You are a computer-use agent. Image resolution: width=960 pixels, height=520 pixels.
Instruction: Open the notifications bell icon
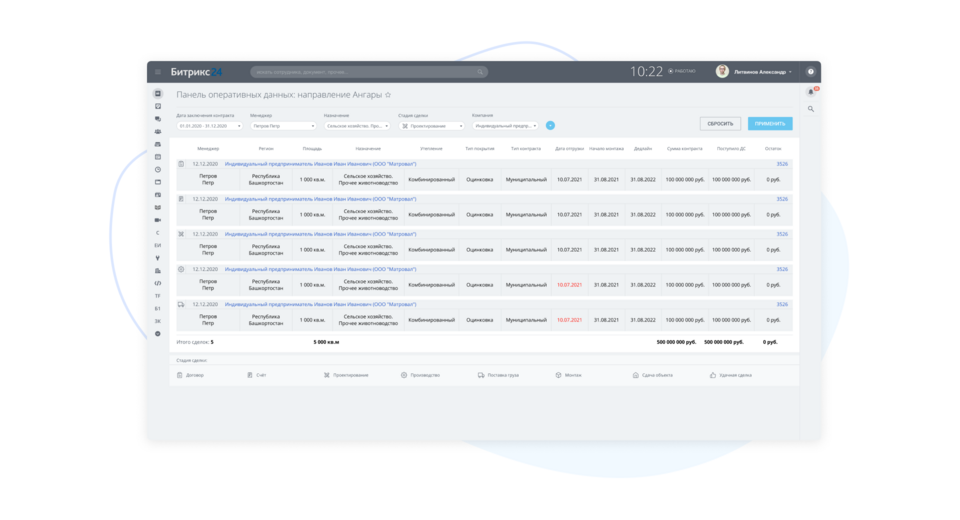[811, 92]
